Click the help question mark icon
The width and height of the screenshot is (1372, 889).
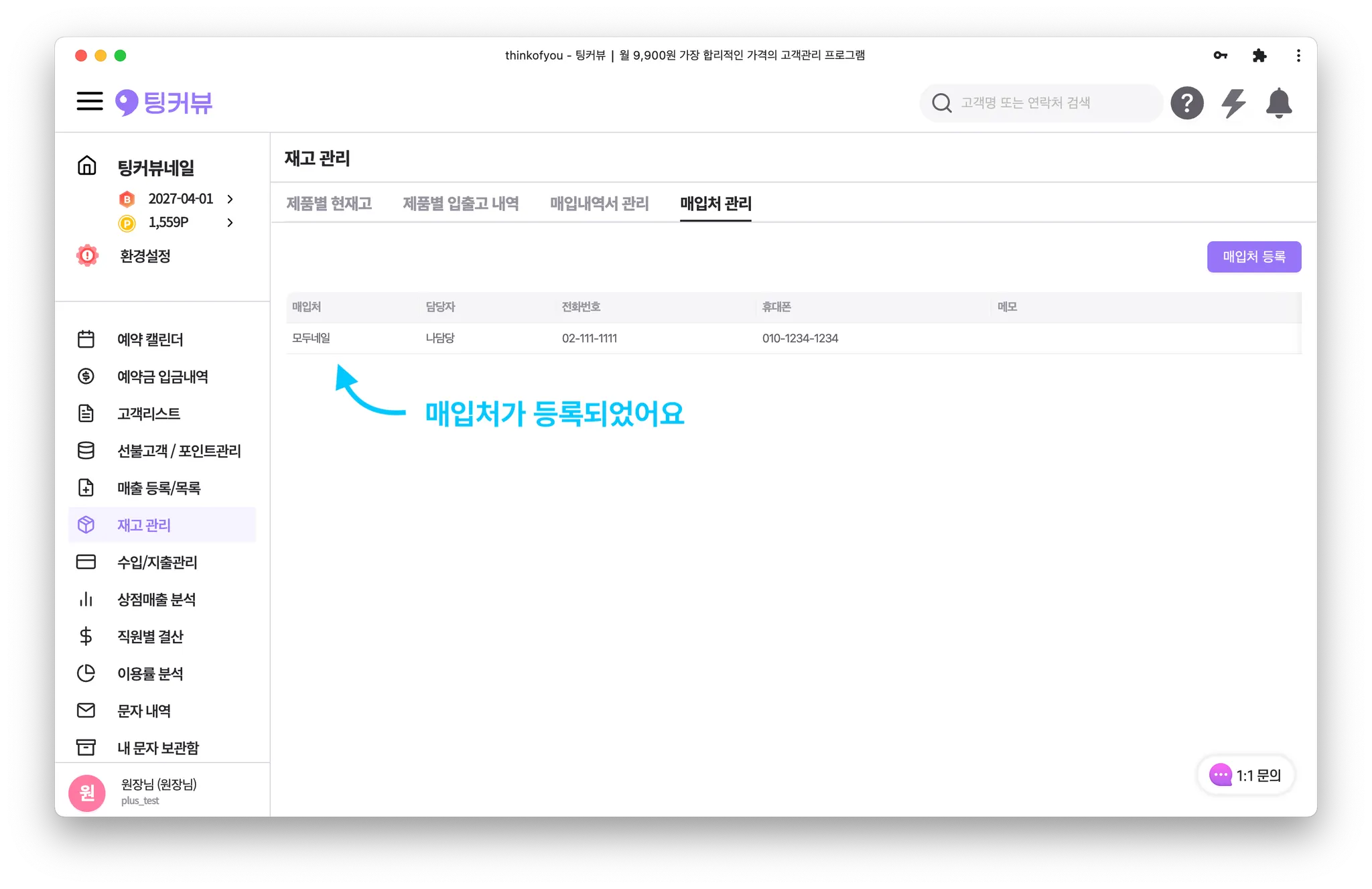pyautogui.click(x=1187, y=103)
